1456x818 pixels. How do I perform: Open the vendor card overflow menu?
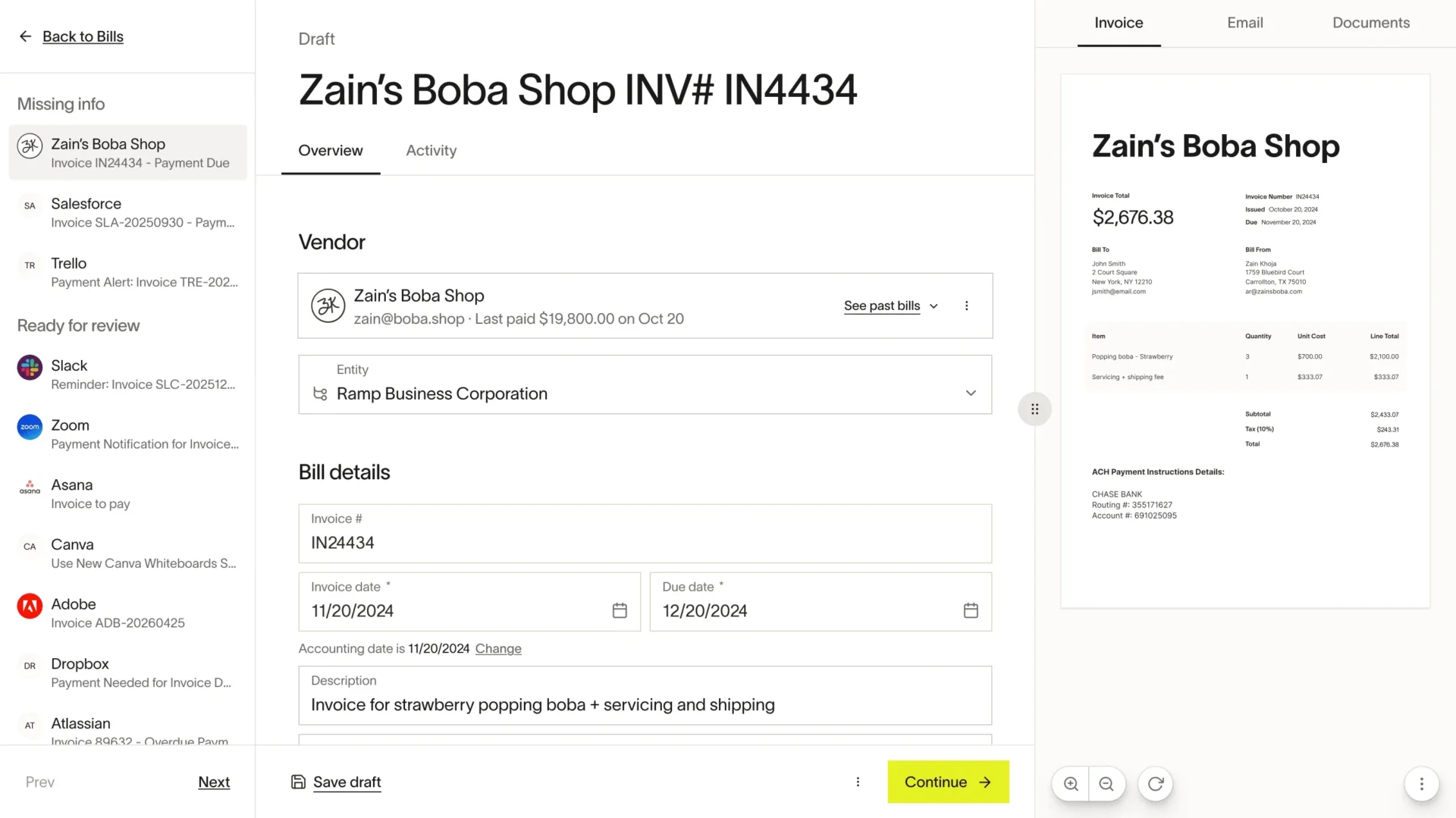pyautogui.click(x=966, y=306)
